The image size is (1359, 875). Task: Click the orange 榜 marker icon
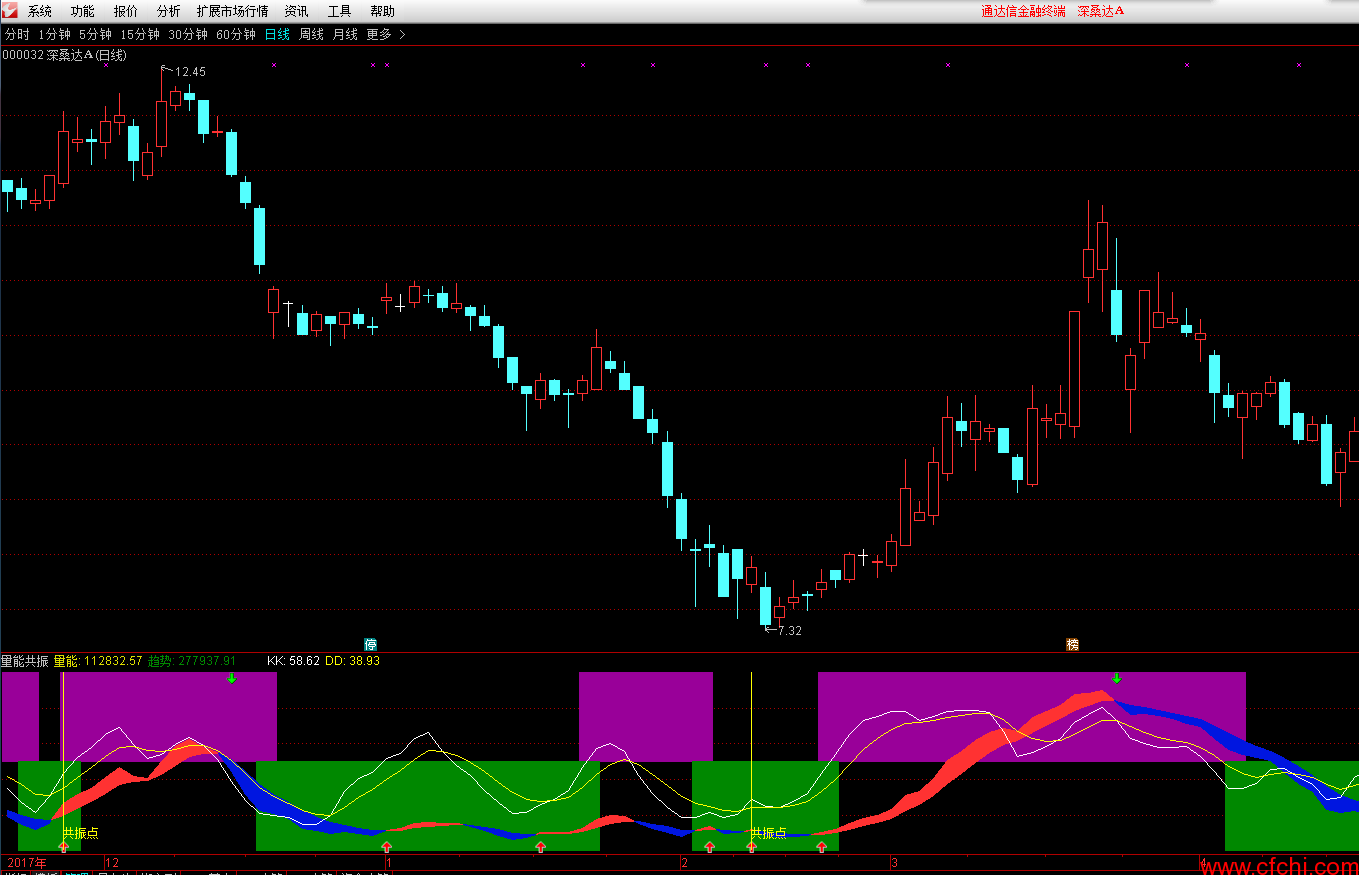[1072, 644]
